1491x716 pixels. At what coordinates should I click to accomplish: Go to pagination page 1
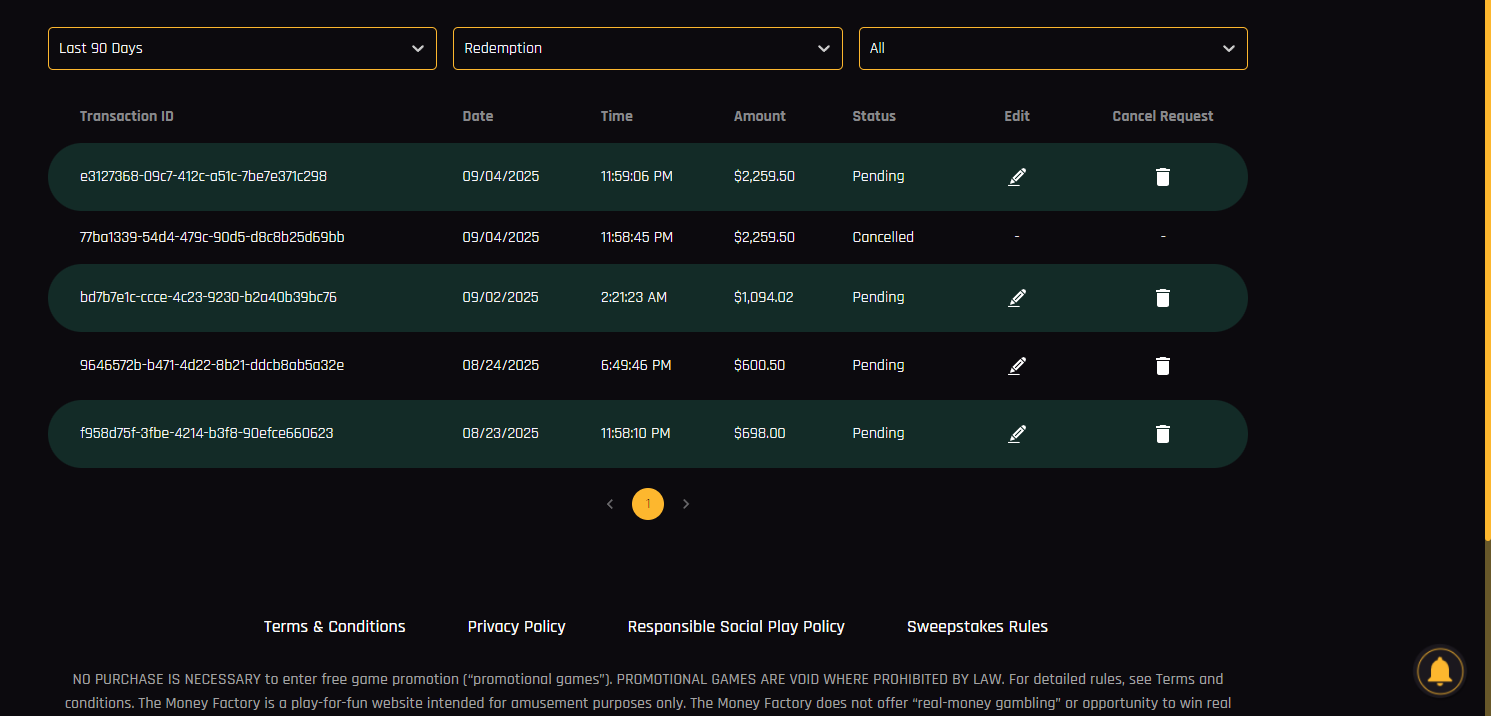click(x=648, y=504)
